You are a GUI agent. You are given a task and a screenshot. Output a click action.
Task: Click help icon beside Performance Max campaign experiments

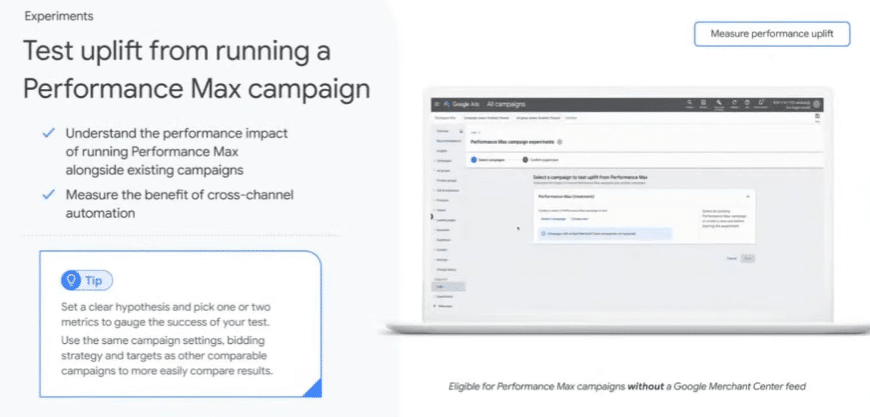[559, 142]
